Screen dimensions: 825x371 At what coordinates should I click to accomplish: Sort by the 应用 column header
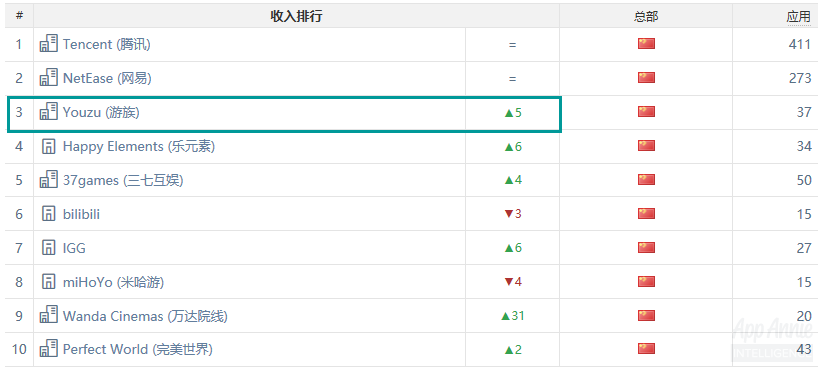coord(798,17)
